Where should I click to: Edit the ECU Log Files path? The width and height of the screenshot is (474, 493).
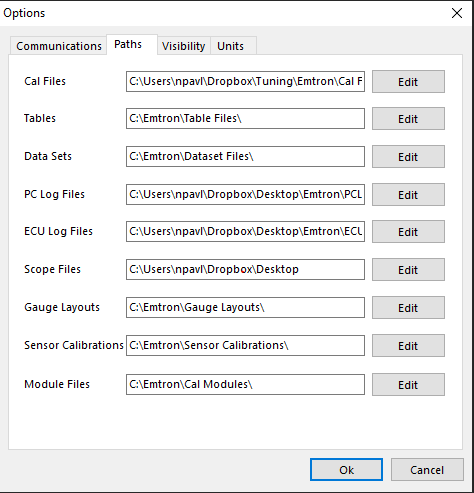408,232
